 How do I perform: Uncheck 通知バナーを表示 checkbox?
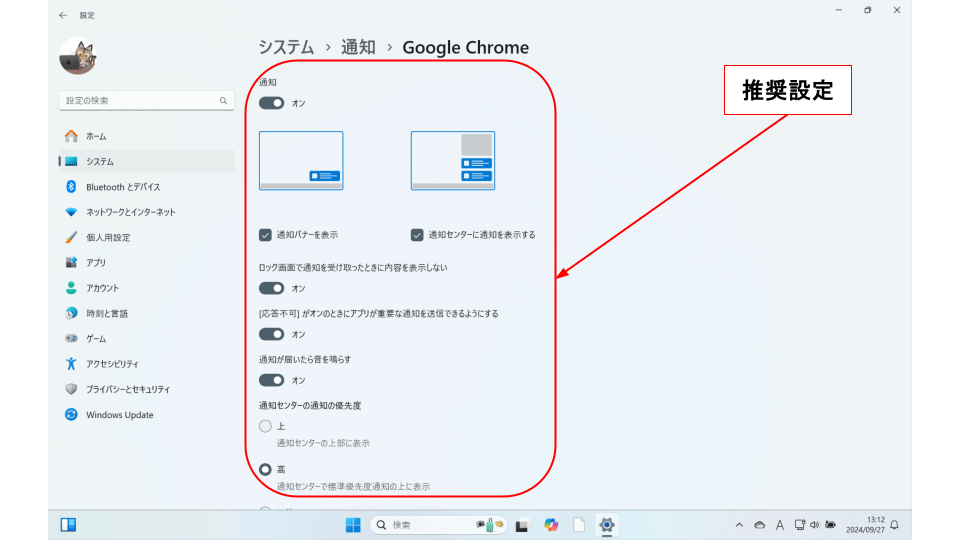266,235
